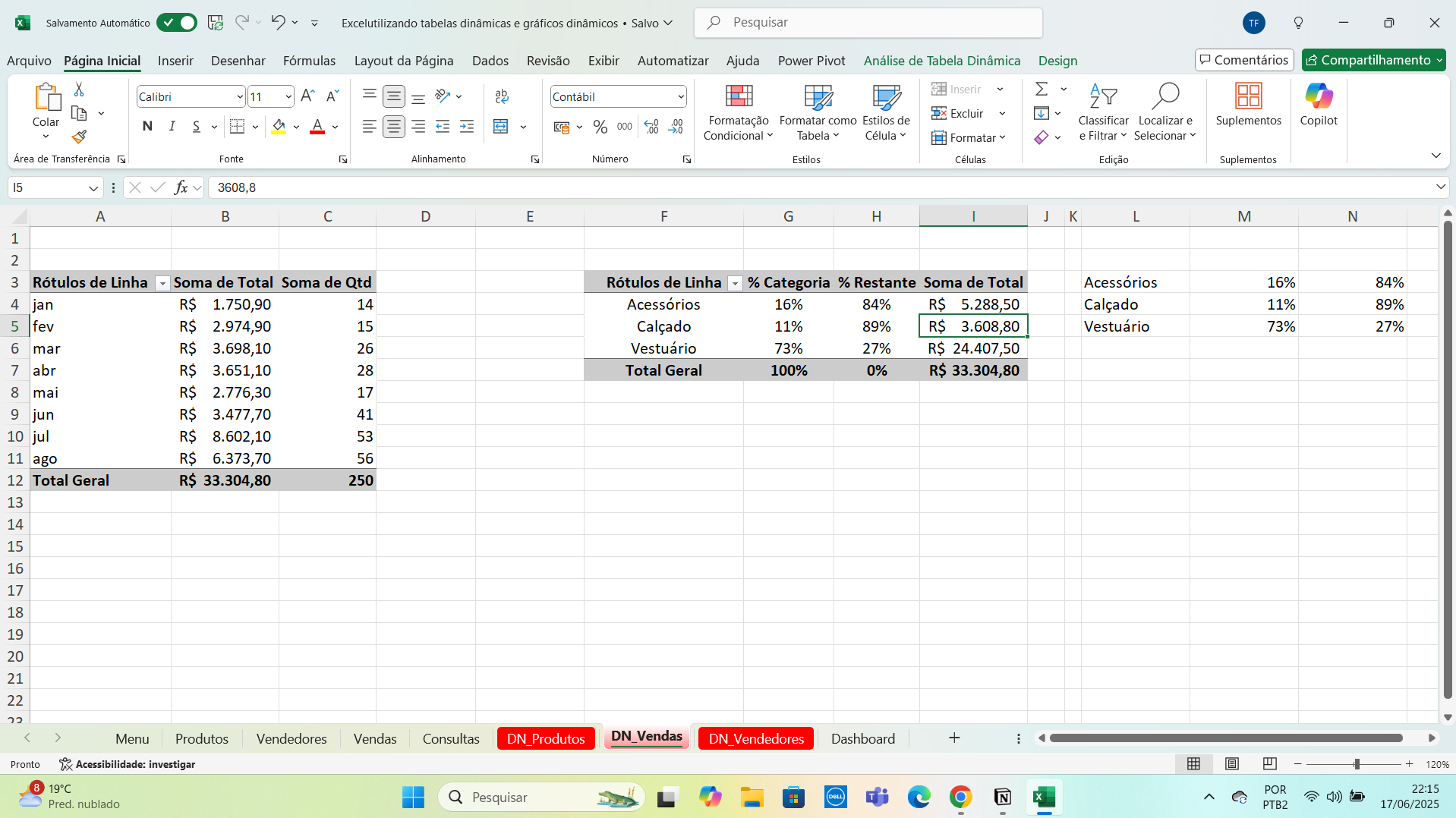Switch to the DN_Produtos sheet tab
The height and width of the screenshot is (818, 1456).
(x=546, y=738)
